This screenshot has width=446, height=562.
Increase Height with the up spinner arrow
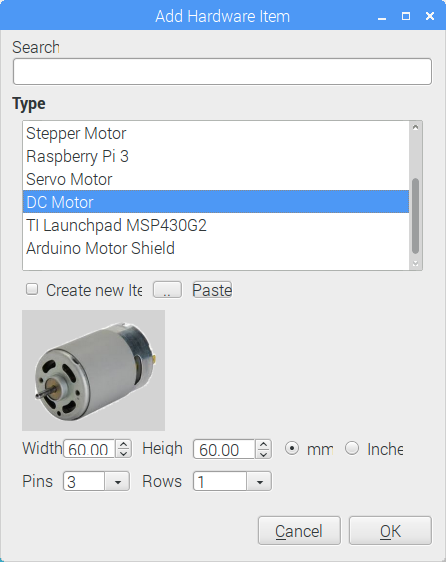click(264, 444)
